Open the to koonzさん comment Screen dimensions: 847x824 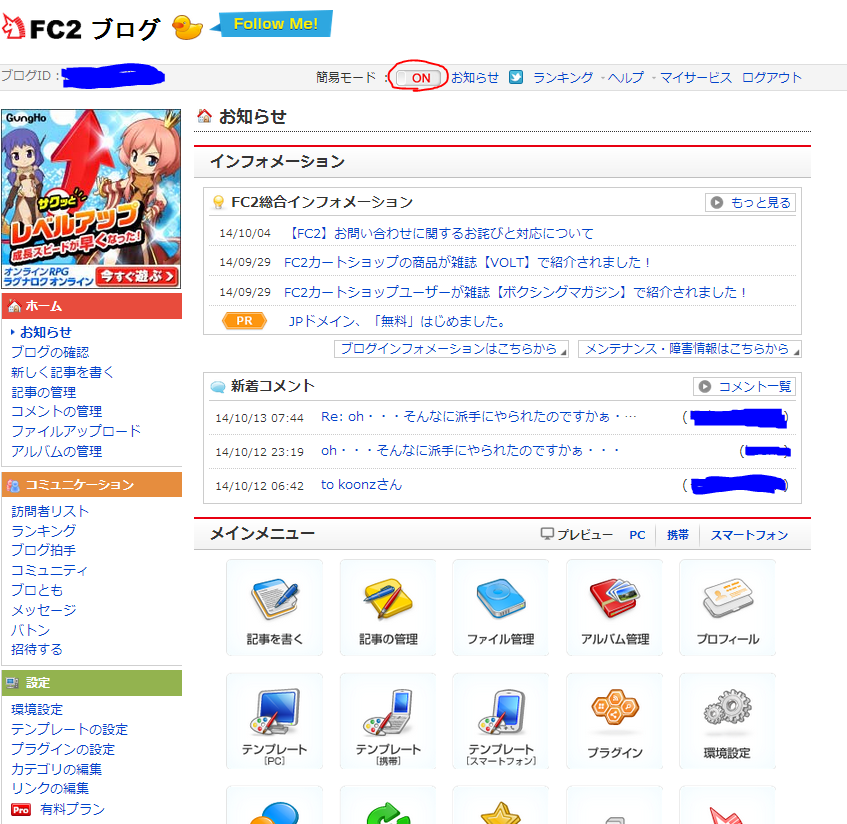pyautogui.click(x=361, y=485)
